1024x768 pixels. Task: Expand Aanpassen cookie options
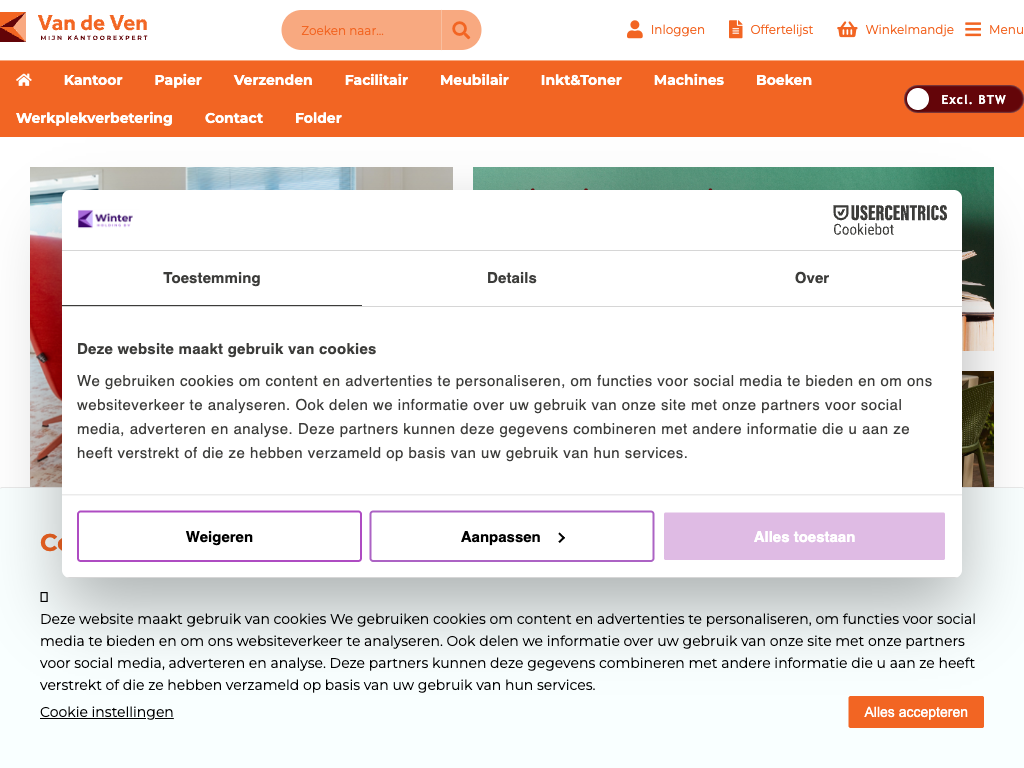tap(512, 537)
